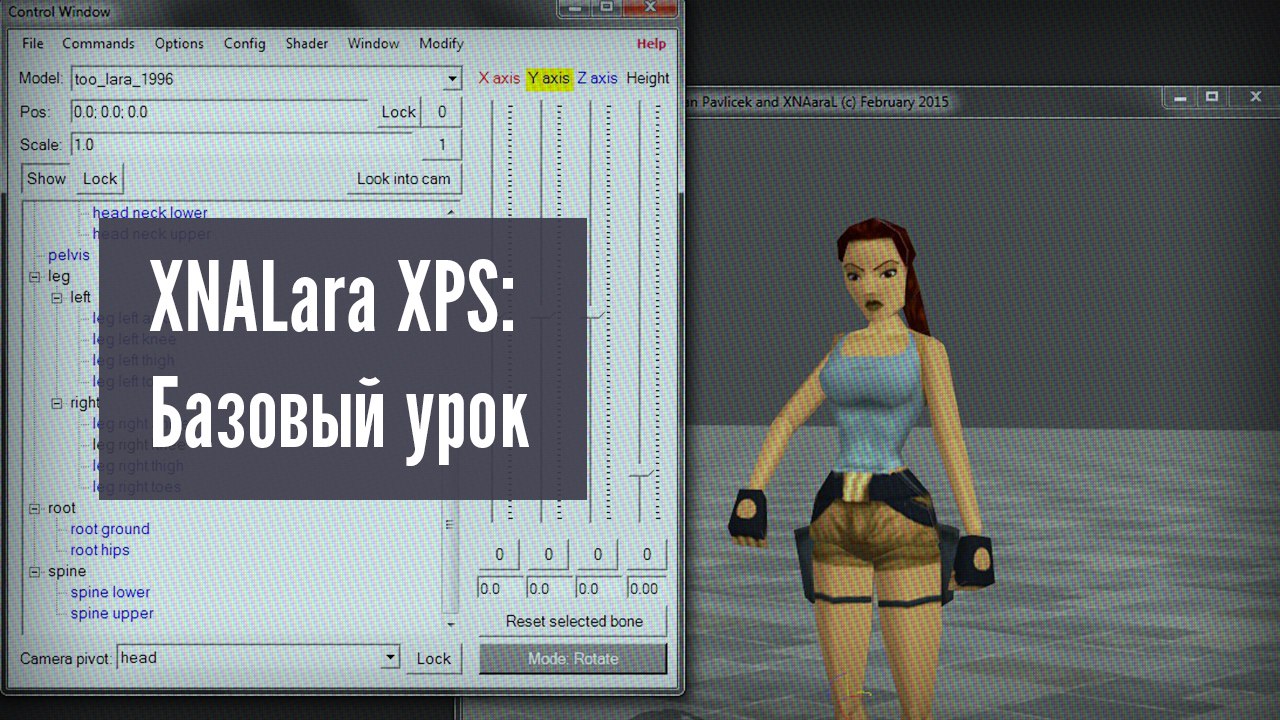
Task: Click the Pos coordinates input field
Action: pyautogui.click(x=224, y=112)
